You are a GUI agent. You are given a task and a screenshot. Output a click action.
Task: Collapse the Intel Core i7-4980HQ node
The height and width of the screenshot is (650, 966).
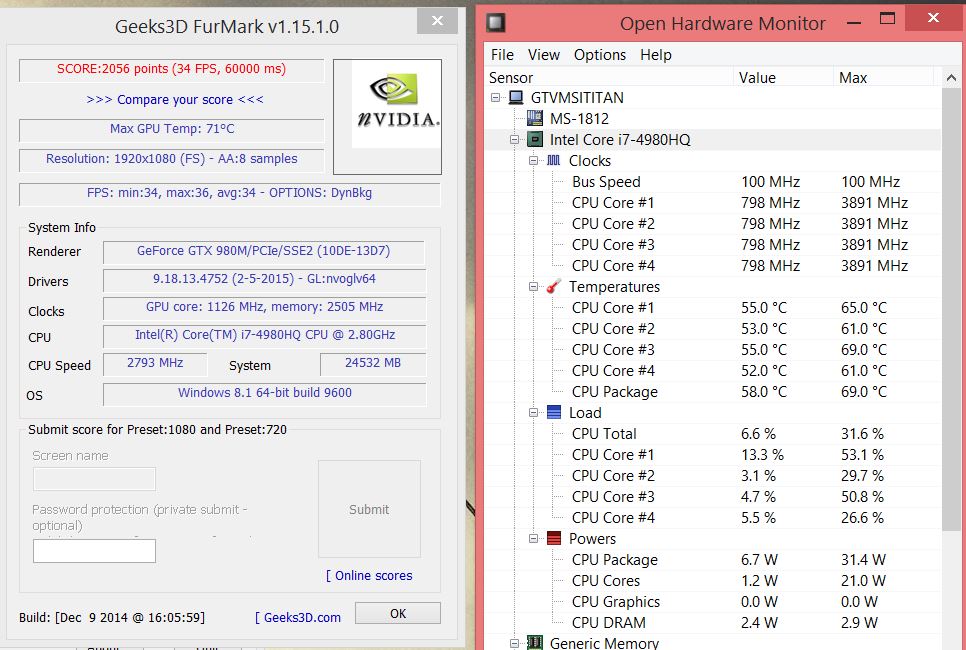point(514,139)
